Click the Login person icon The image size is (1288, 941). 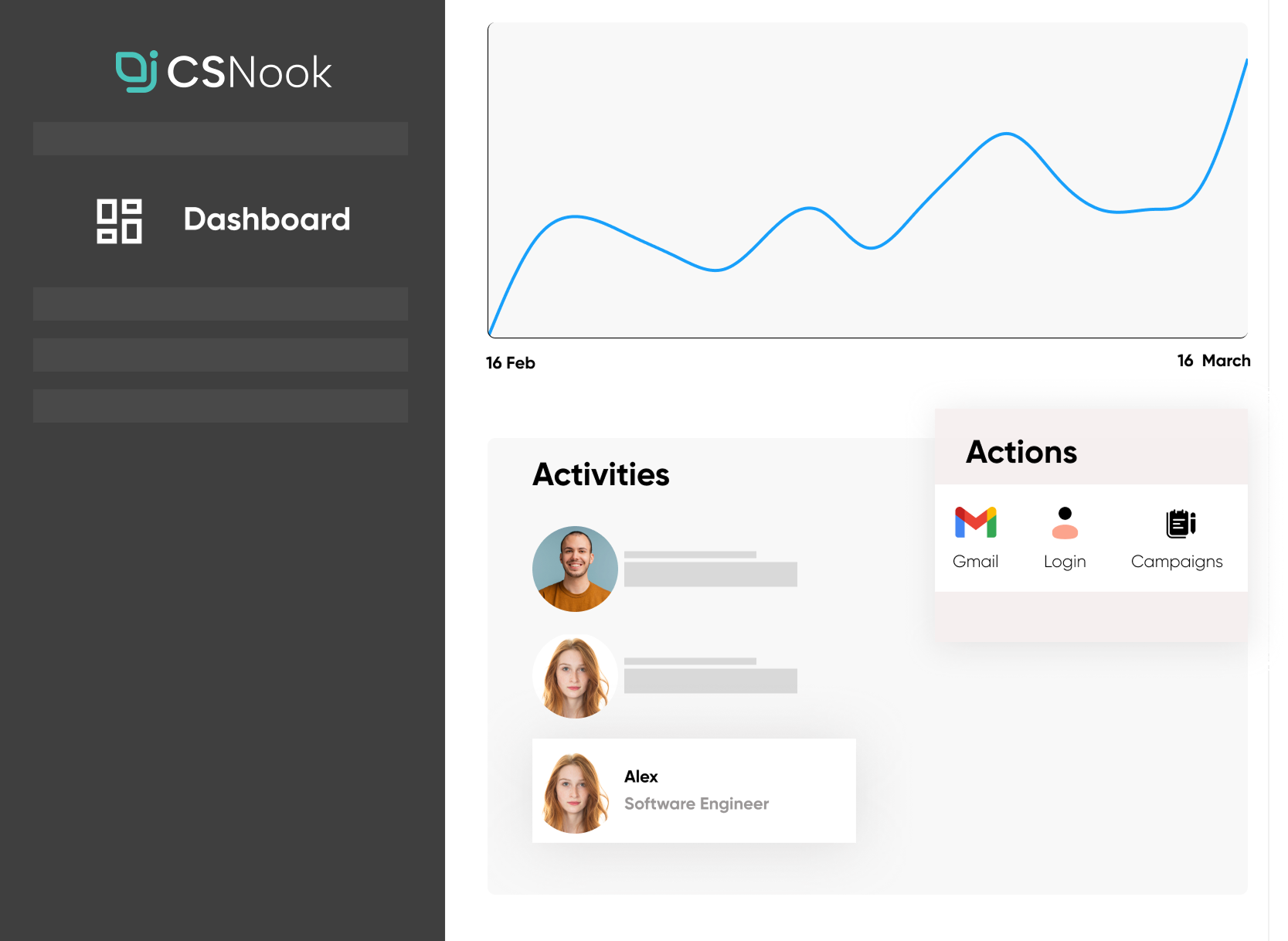coord(1064,523)
